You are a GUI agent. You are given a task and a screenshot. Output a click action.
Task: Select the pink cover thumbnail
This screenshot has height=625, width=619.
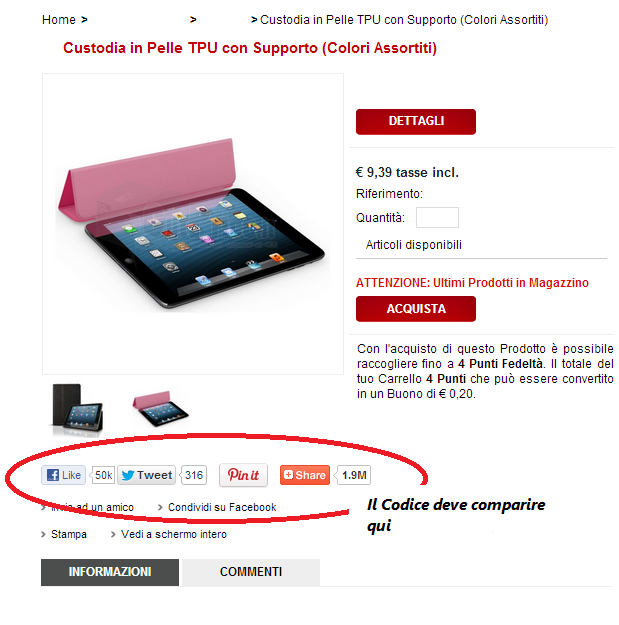pos(161,409)
